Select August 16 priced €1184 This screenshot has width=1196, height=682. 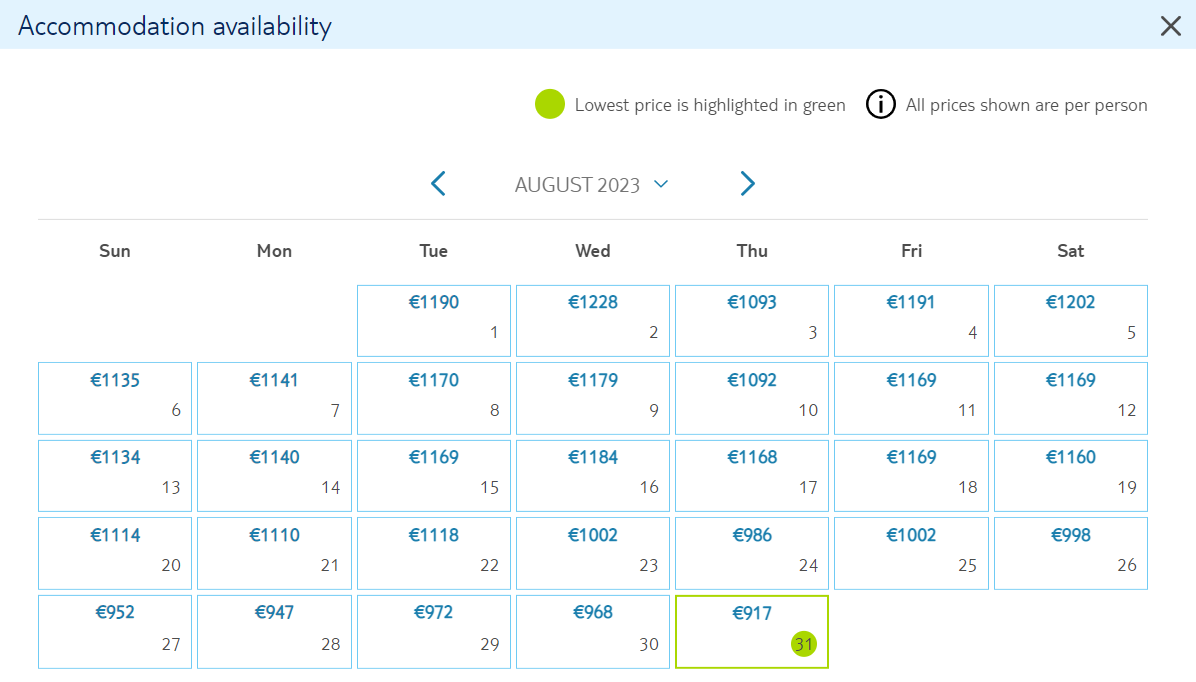[x=593, y=475]
